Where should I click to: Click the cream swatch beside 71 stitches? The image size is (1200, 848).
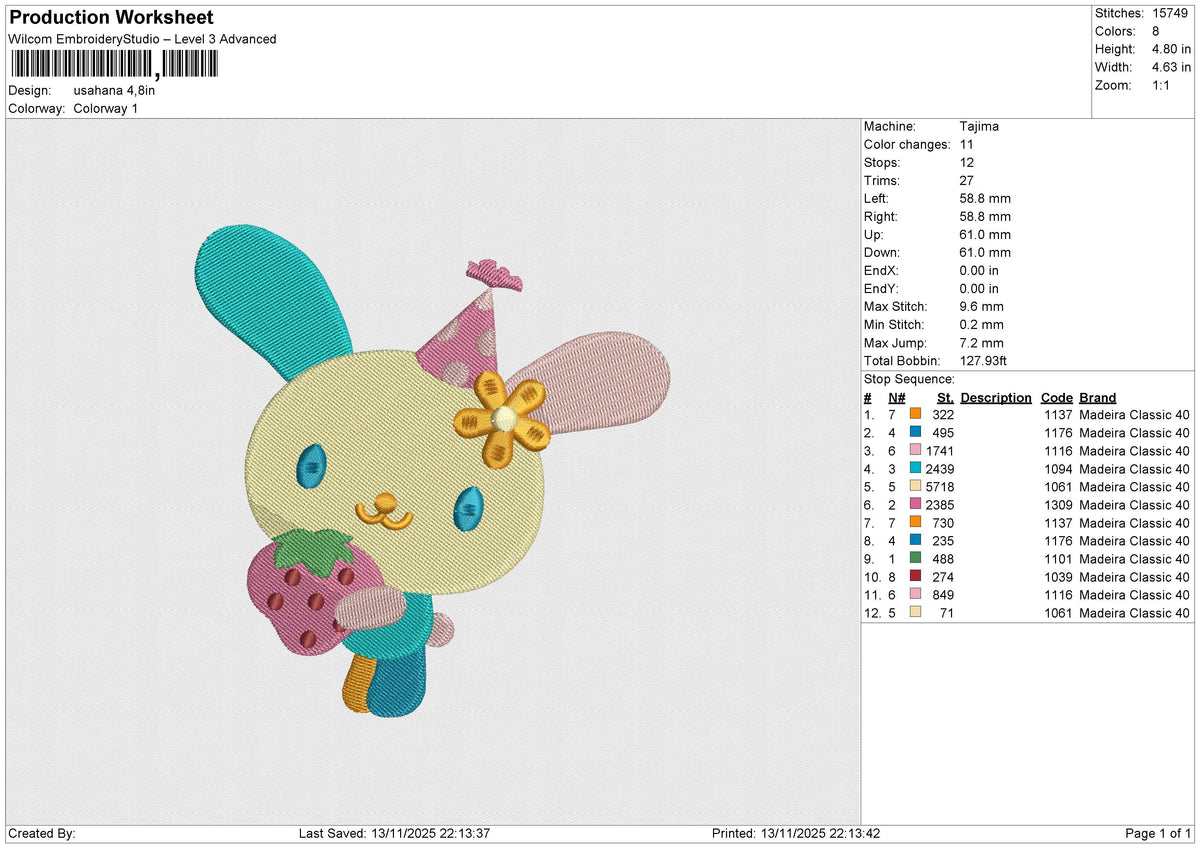(915, 613)
